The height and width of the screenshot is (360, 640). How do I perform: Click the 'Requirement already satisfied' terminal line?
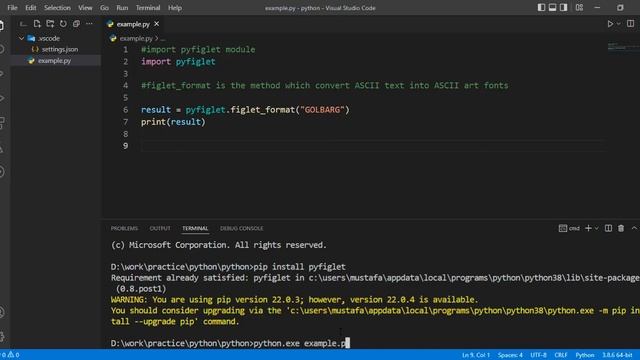click(375, 278)
